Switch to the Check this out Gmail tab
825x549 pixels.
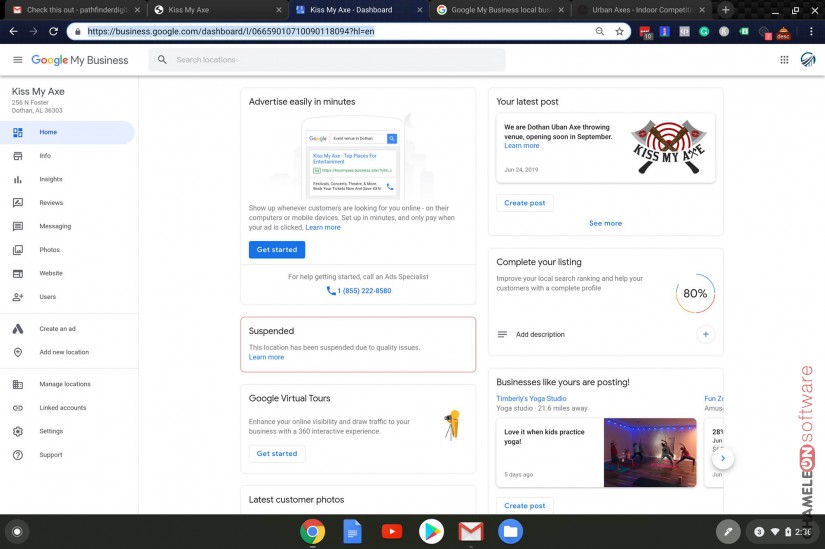pos(75,9)
